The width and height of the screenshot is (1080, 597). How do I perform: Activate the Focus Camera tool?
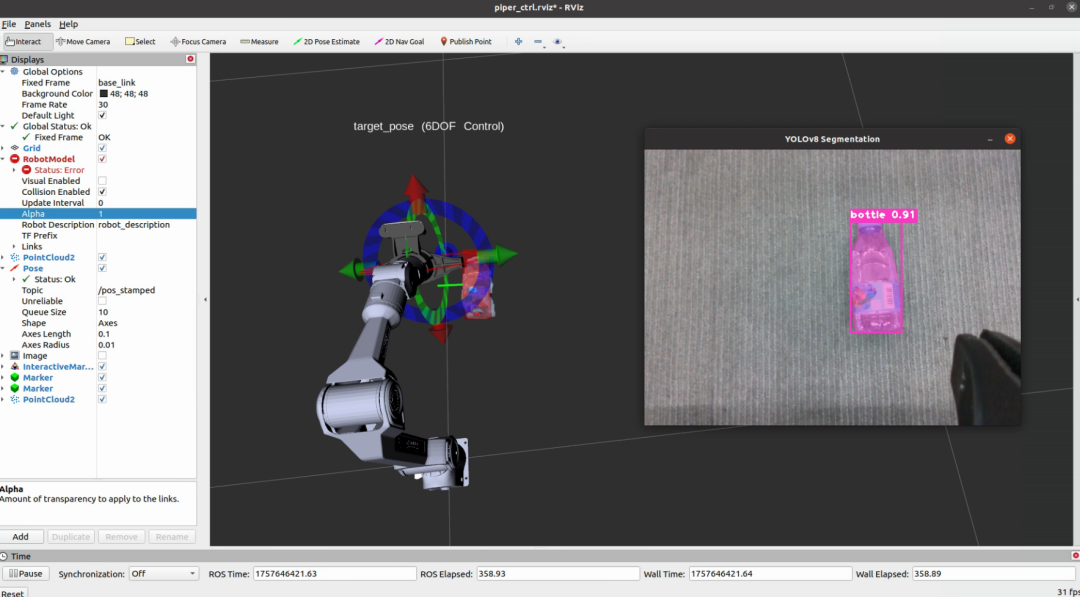click(x=198, y=41)
